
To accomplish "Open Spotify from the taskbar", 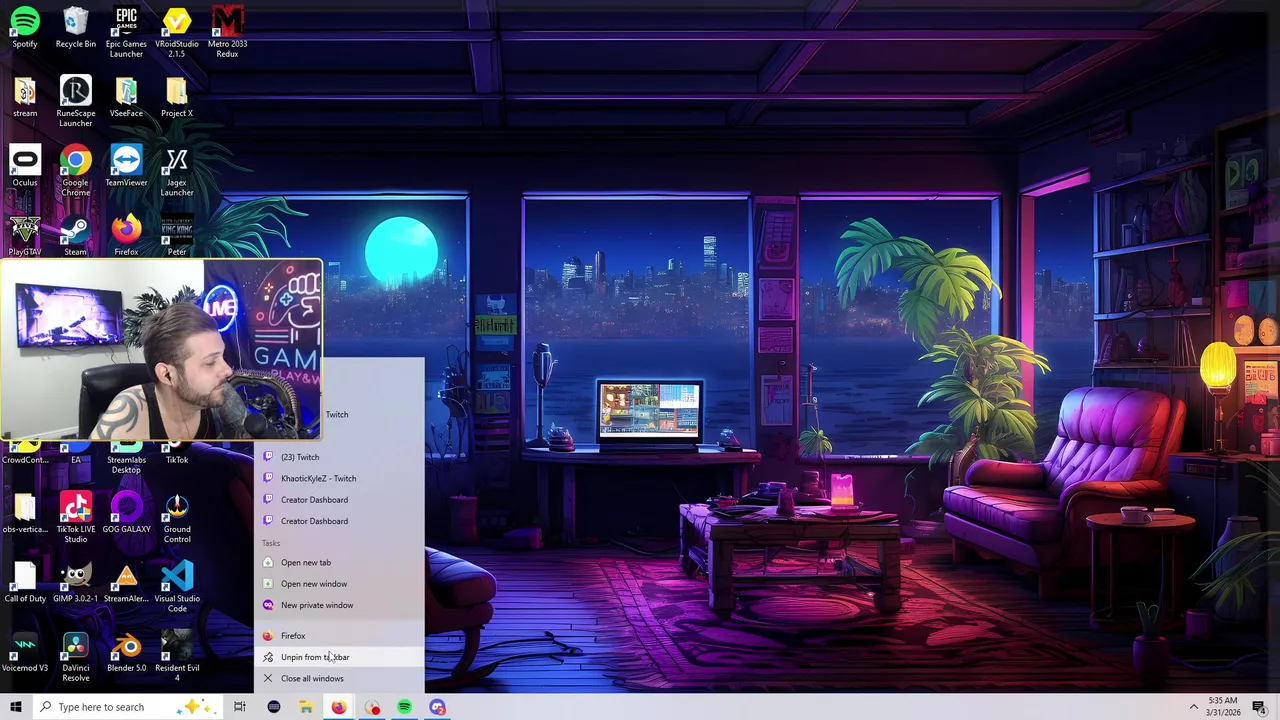I will click(404, 707).
